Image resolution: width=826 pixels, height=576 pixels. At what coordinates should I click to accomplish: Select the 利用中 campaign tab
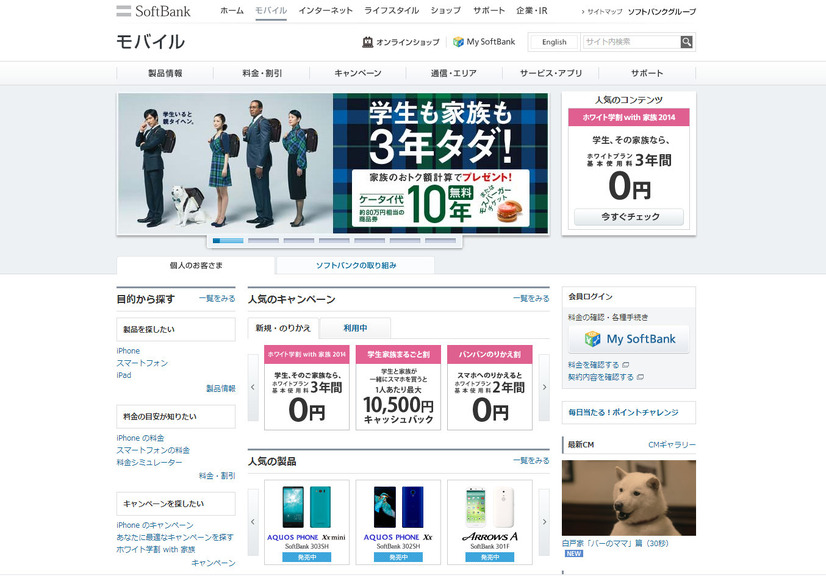click(355, 328)
